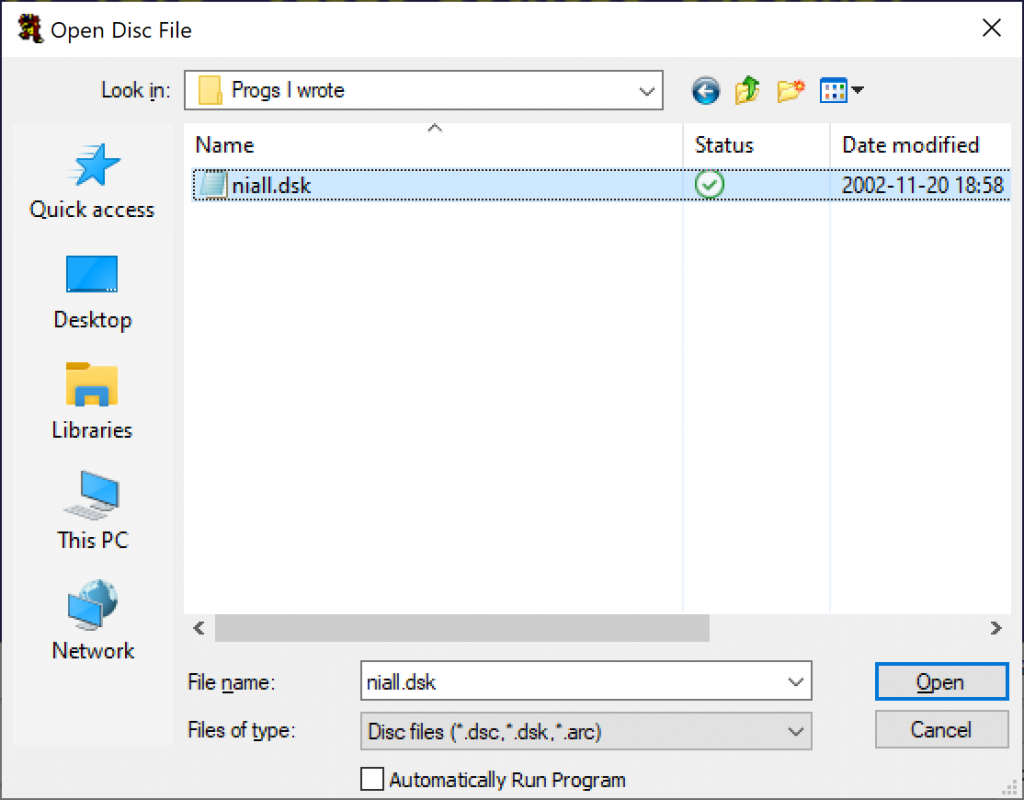This screenshot has width=1024, height=800.
Task: Open the Files of type dropdown
Action: click(796, 731)
